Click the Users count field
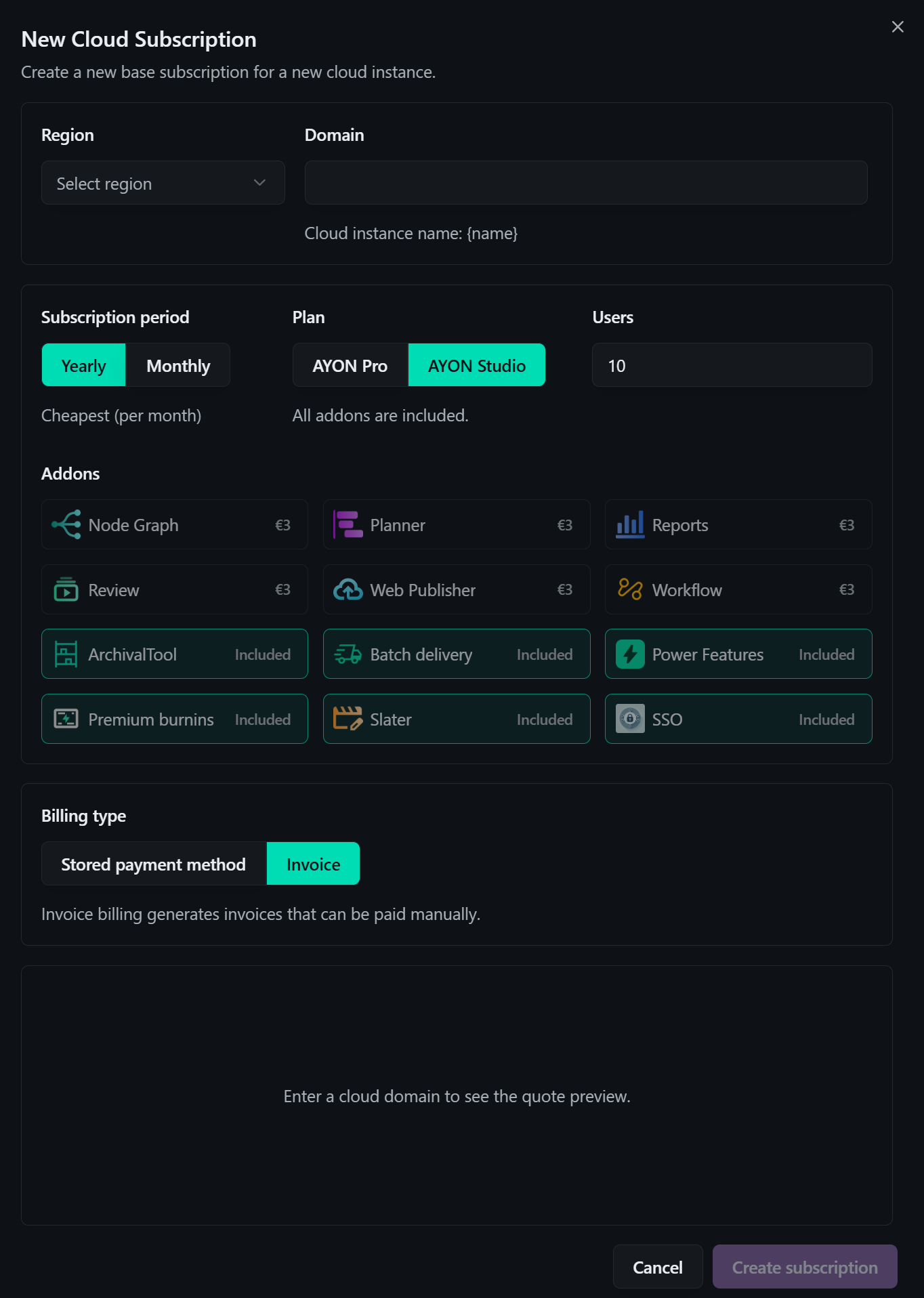 pos(732,365)
